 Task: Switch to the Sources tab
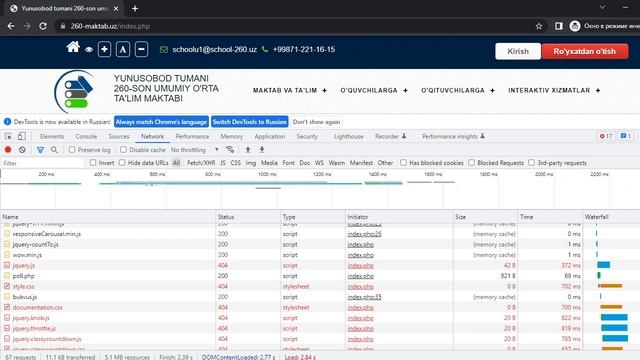pos(119,136)
